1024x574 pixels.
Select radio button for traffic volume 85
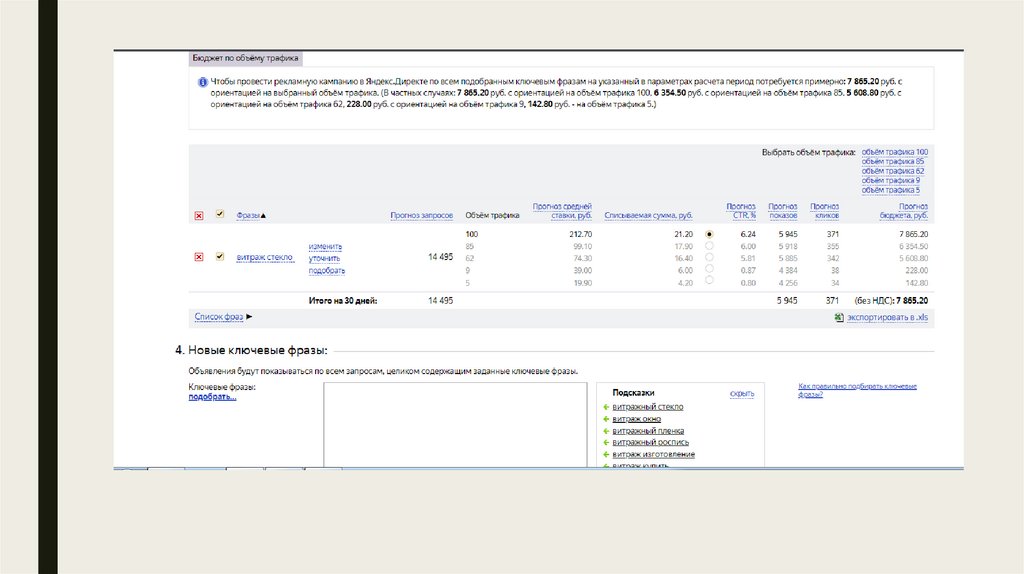(x=710, y=246)
